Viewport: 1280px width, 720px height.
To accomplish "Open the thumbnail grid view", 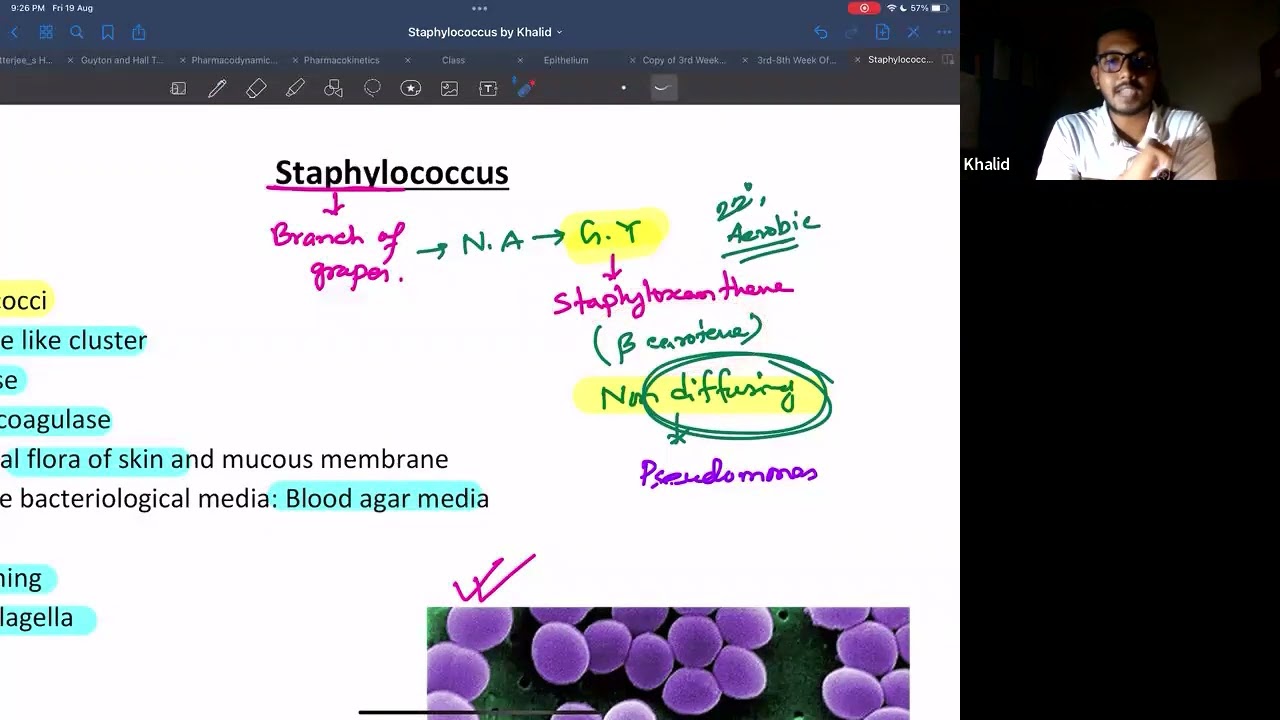I will coord(46,32).
